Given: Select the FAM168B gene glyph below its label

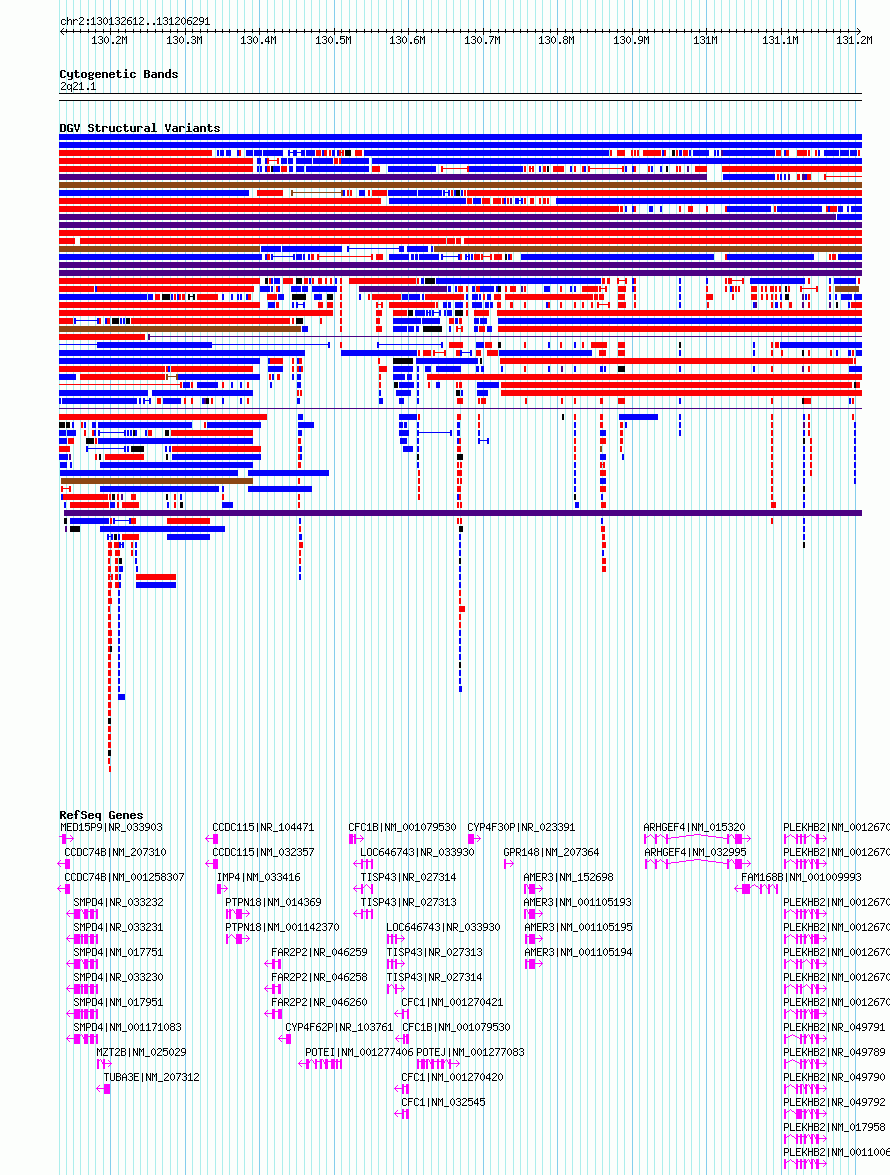Looking at the screenshot, I should click(x=757, y=889).
